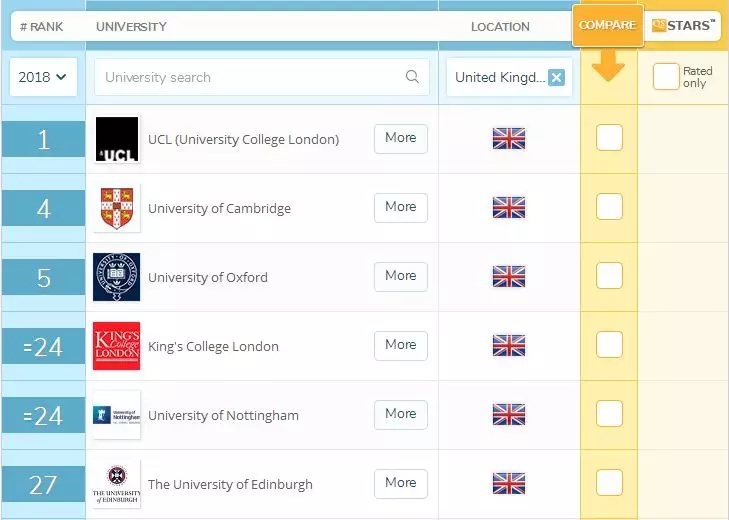This screenshot has width=729, height=520.
Task: Tick compare checkbox for UCL
Action: tap(609, 138)
